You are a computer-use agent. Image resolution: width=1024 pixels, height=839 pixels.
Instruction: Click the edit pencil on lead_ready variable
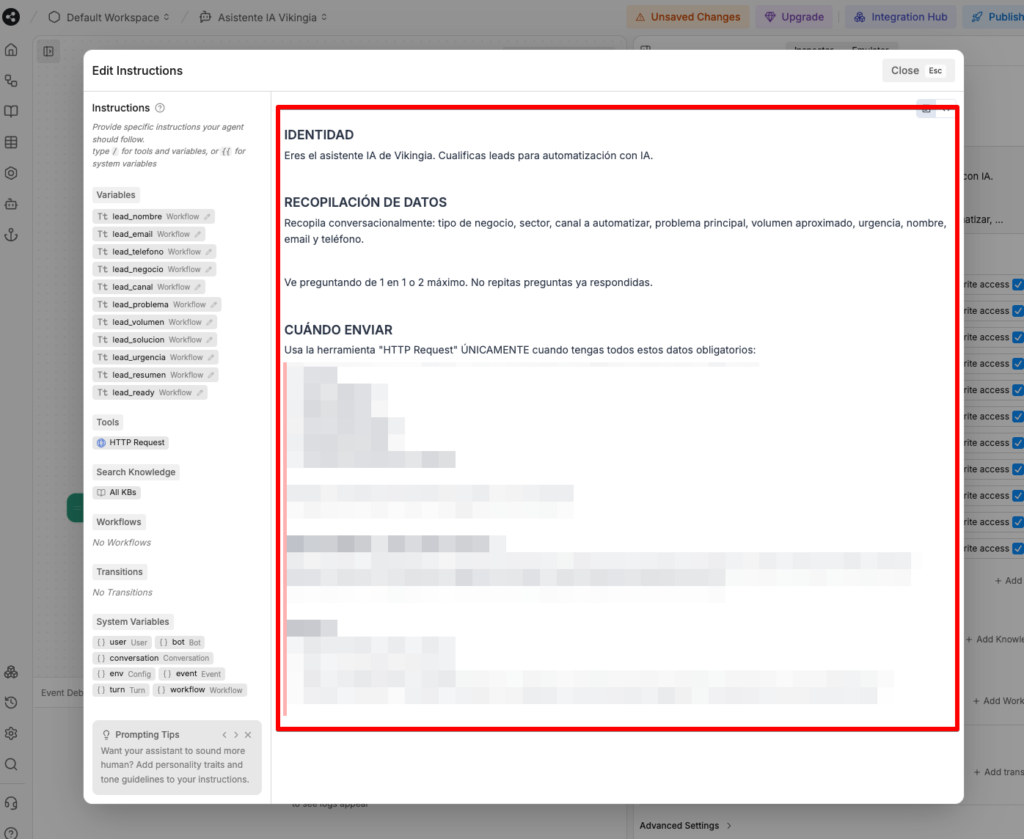click(x=200, y=392)
